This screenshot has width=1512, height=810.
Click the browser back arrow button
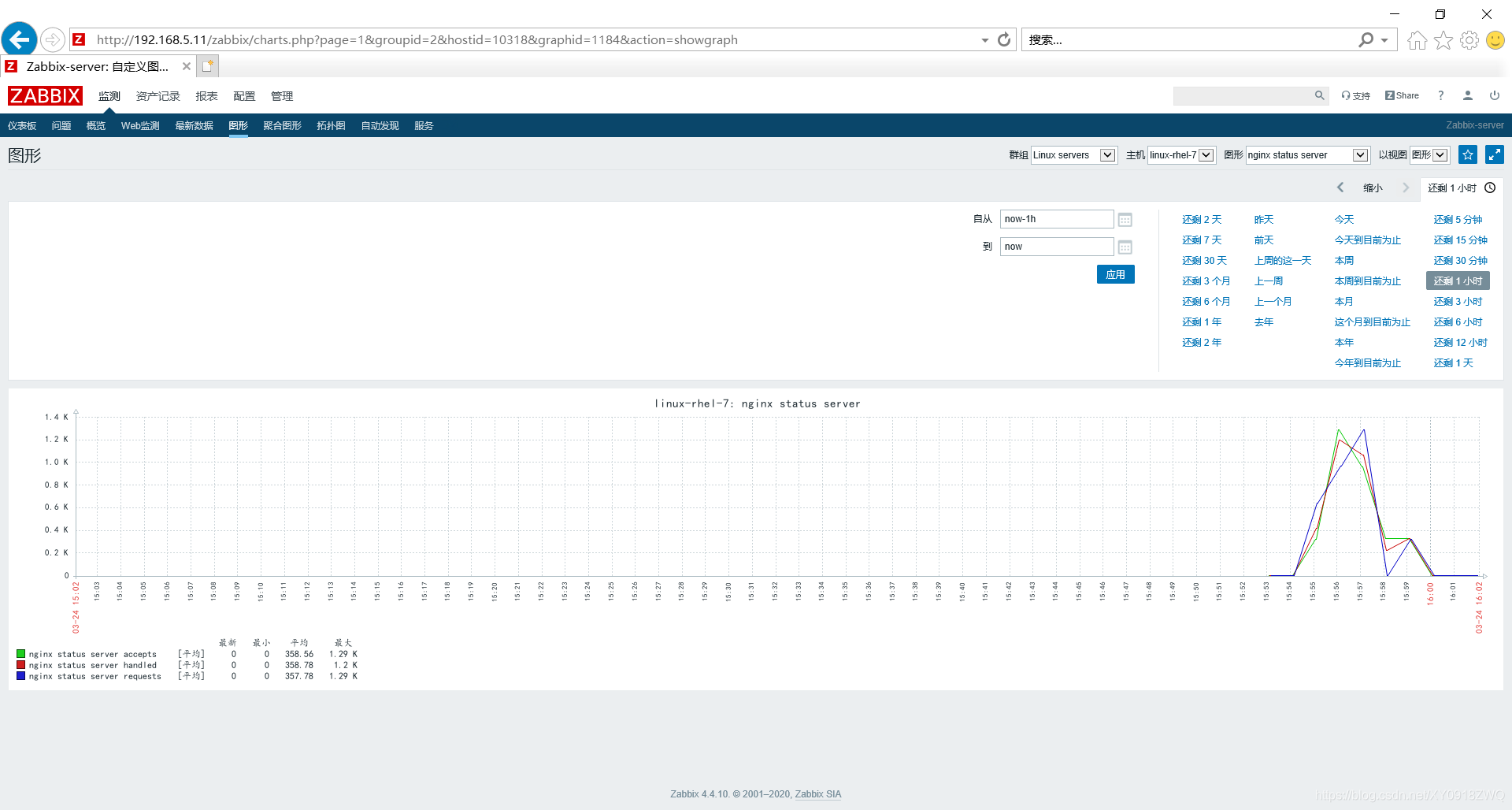[x=20, y=39]
